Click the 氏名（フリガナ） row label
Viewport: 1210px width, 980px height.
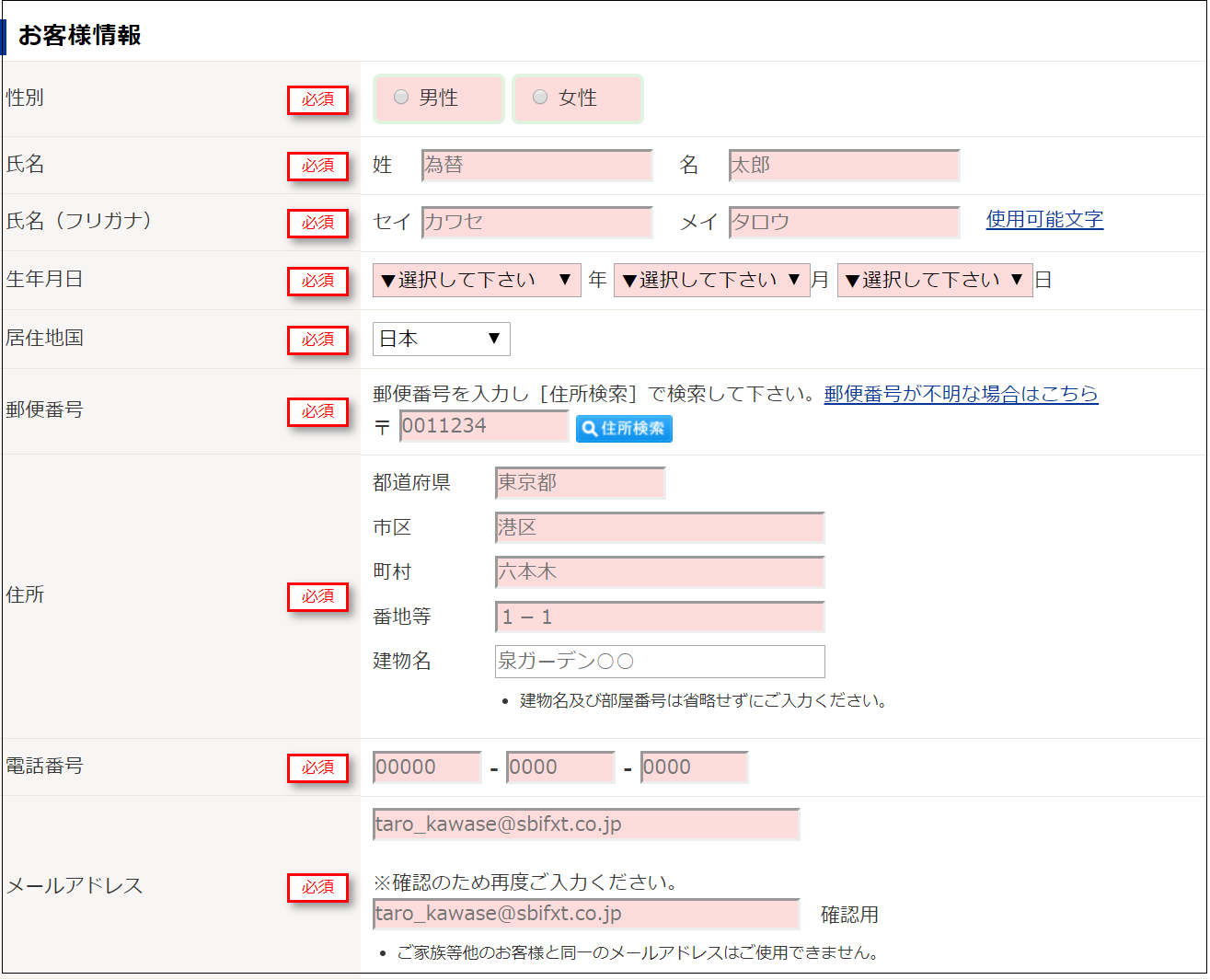79,221
